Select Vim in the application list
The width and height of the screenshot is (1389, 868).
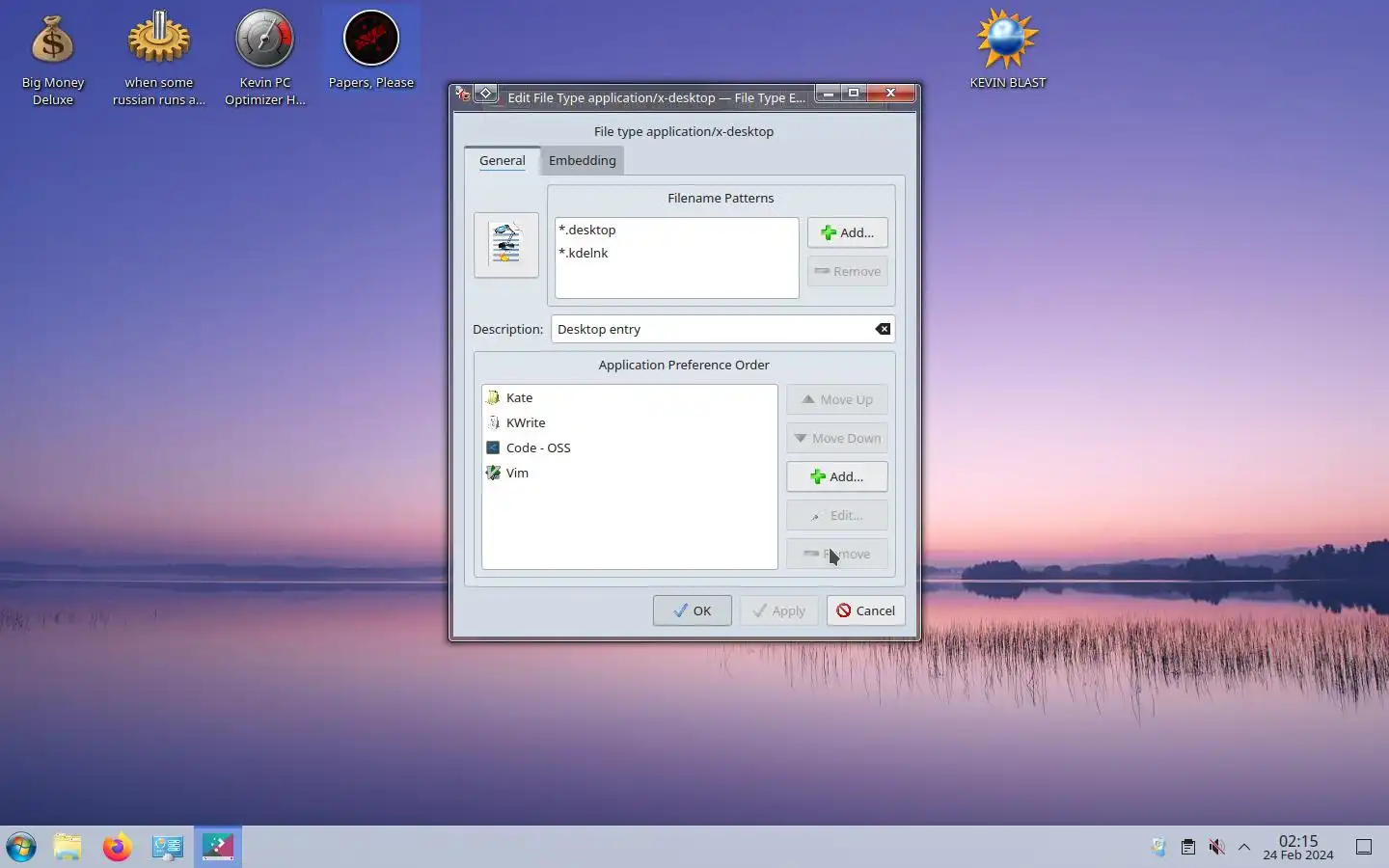(629, 473)
